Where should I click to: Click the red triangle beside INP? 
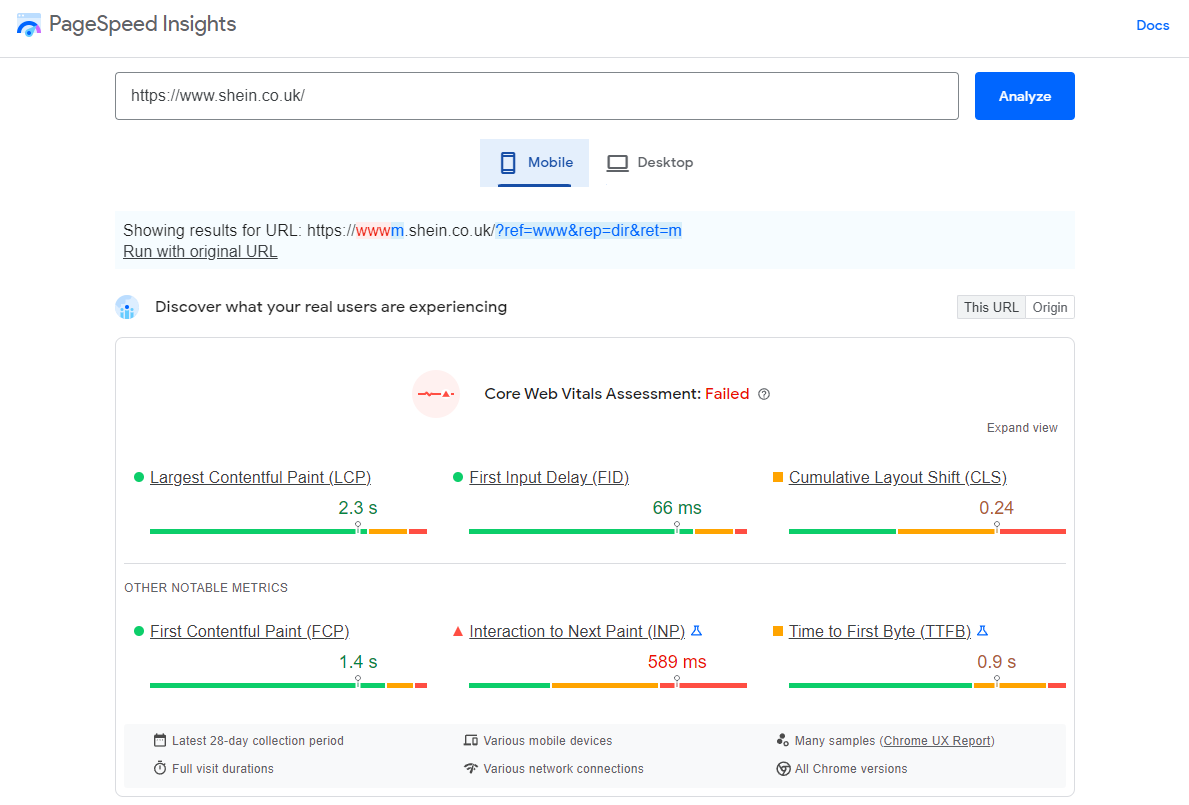click(458, 631)
